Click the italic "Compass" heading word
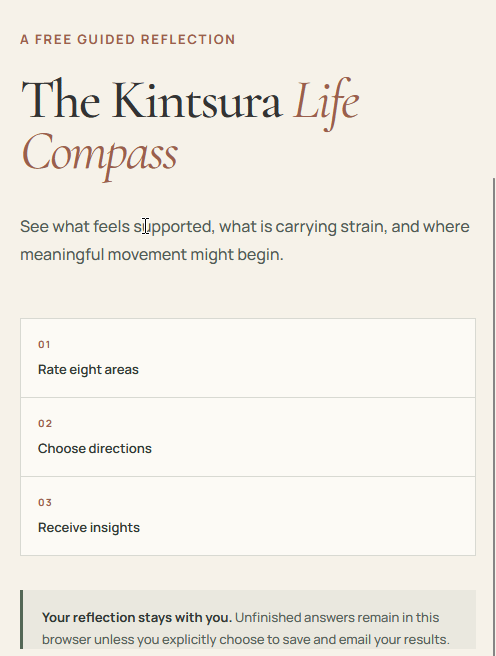 tap(100, 156)
